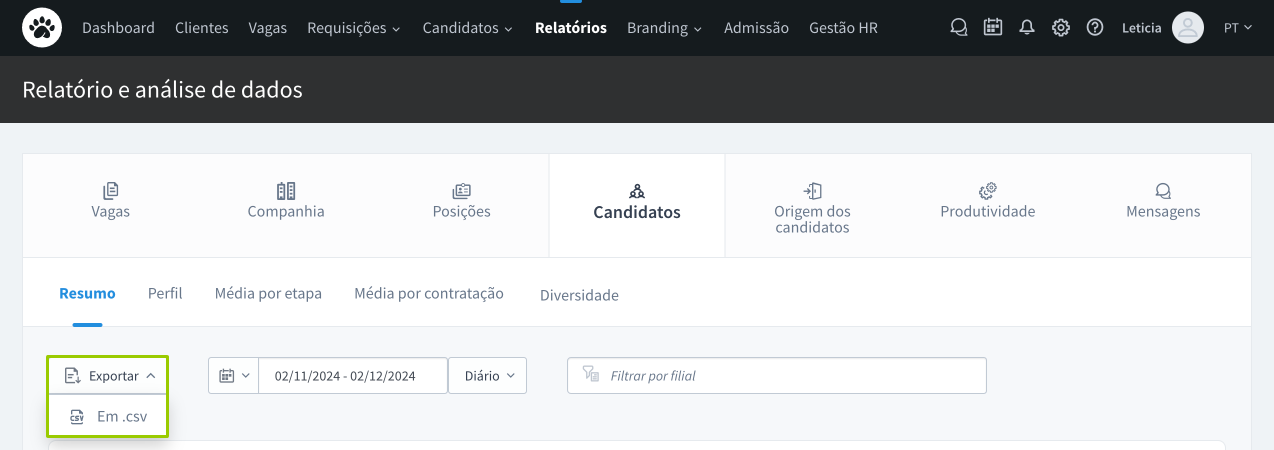Open the Origem dos candidatos report
The image size is (1274, 450).
pyautogui.click(x=812, y=208)
